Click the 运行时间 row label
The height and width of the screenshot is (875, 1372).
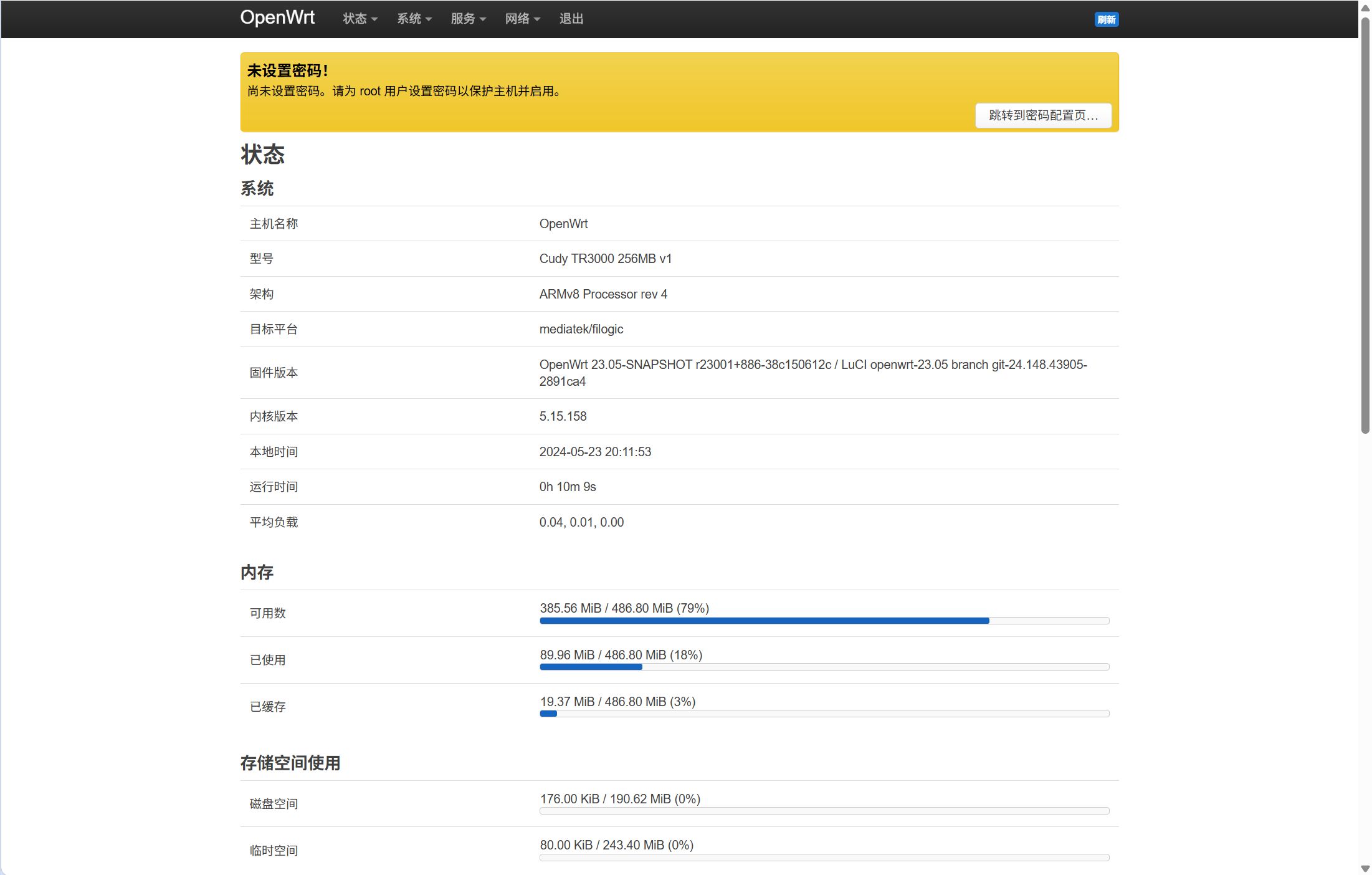click(x=274, y=487)
